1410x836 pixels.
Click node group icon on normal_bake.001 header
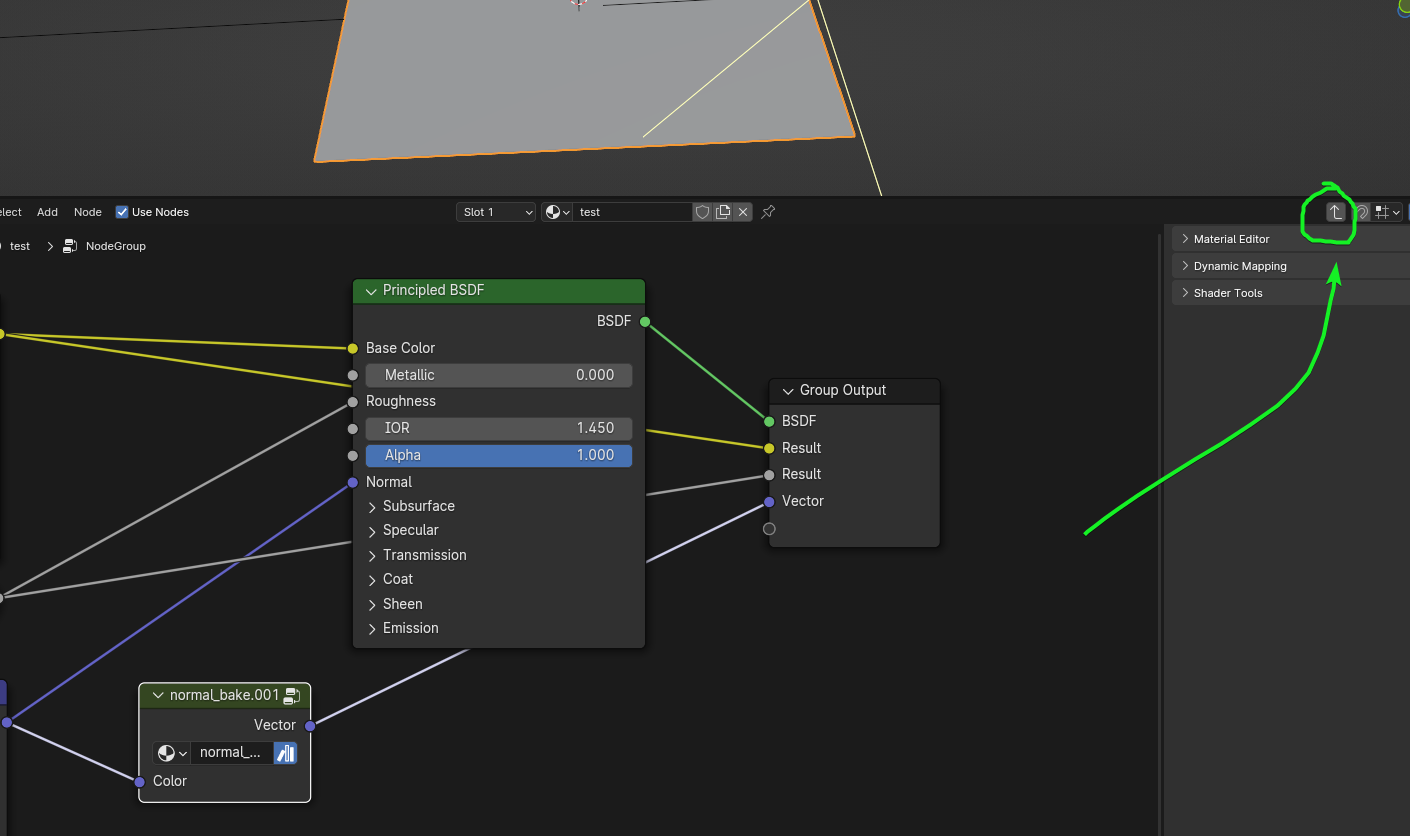point(292,695)
